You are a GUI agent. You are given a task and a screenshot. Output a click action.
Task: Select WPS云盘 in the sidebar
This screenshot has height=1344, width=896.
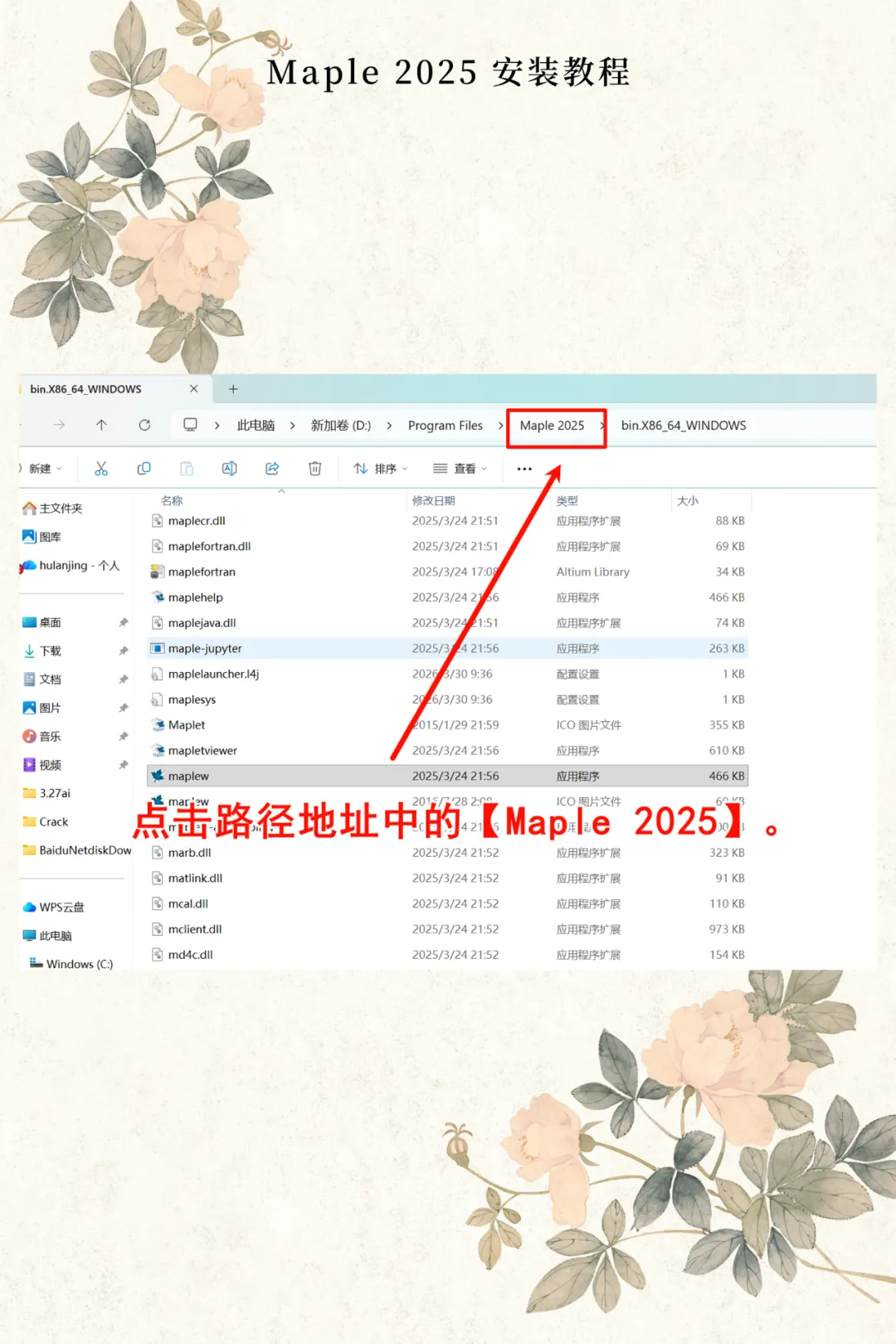53,908
